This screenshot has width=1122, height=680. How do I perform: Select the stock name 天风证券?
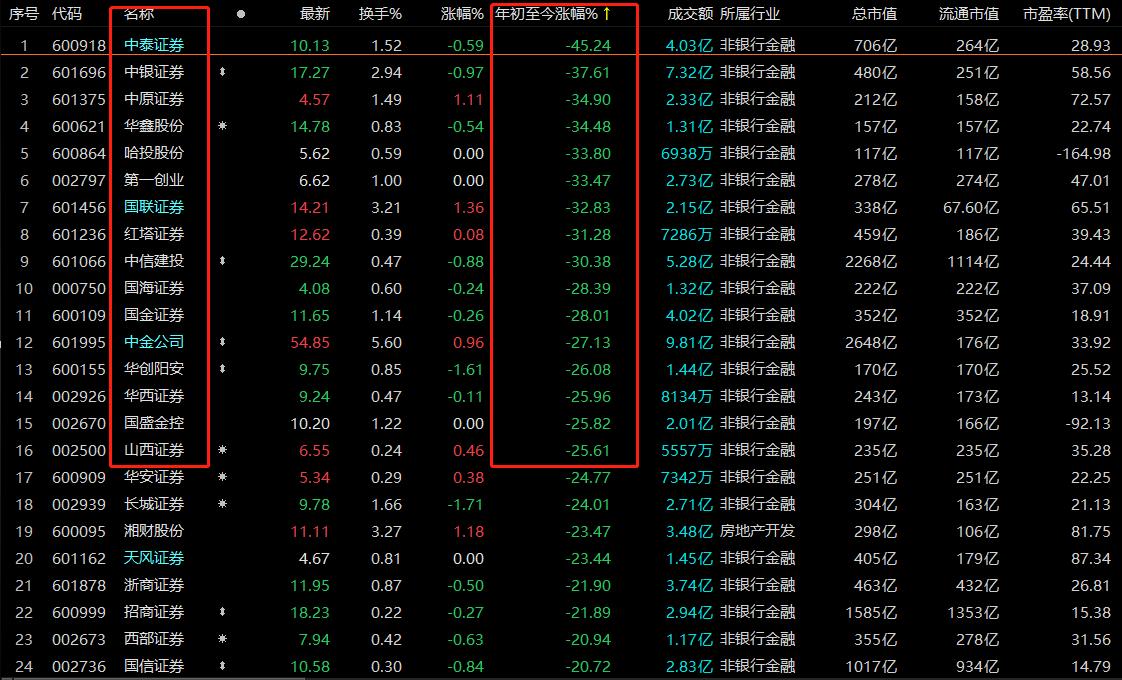(154, 558)
